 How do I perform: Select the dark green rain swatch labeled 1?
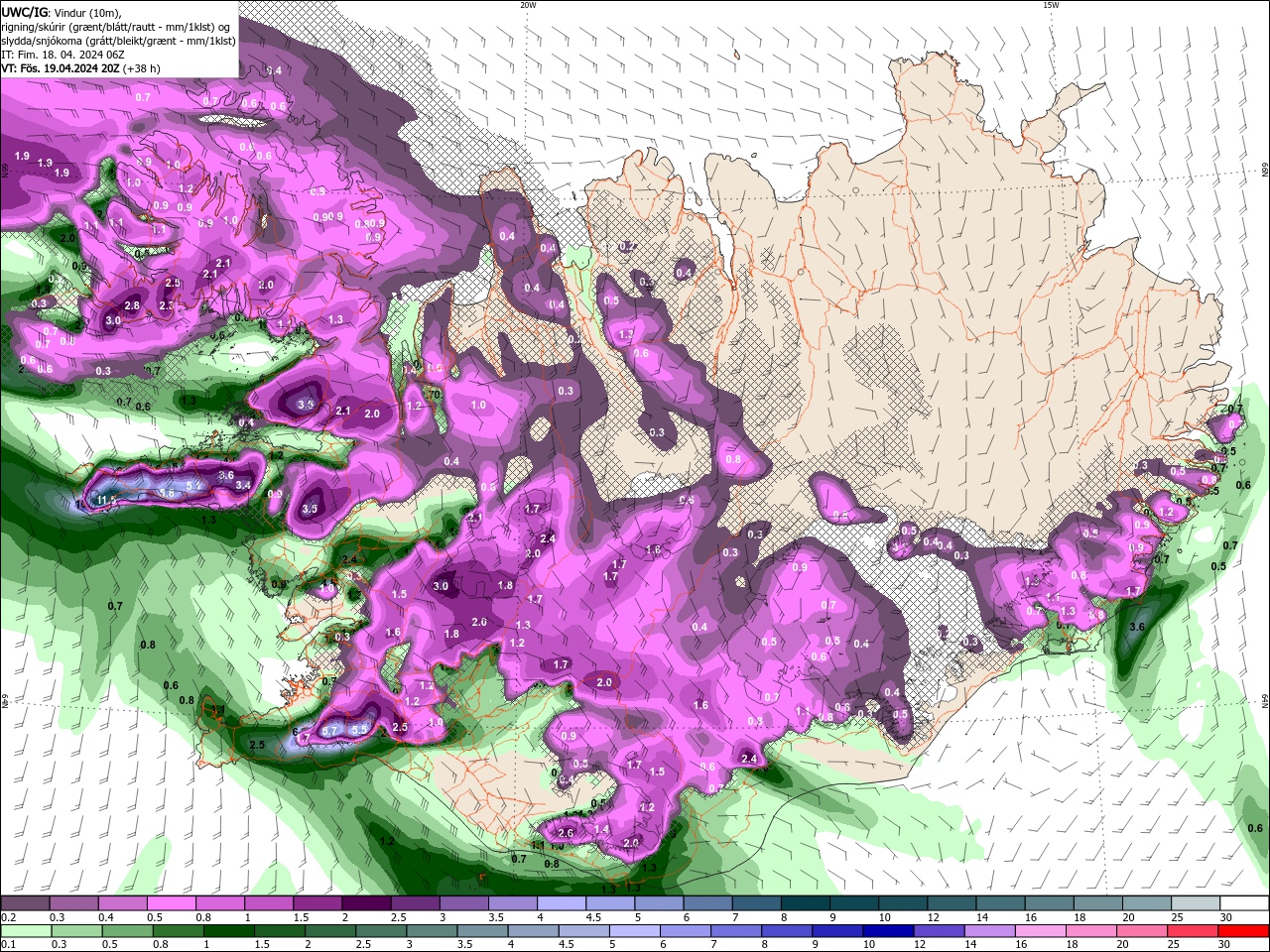(x=228, y=931)
